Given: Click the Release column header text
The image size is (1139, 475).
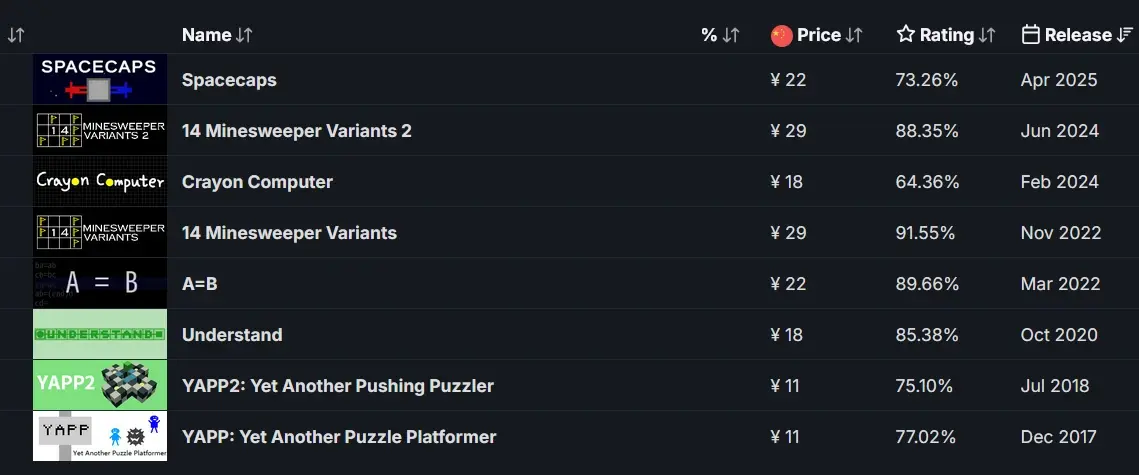Looking at the screenshot, I should coord(1078,35).
